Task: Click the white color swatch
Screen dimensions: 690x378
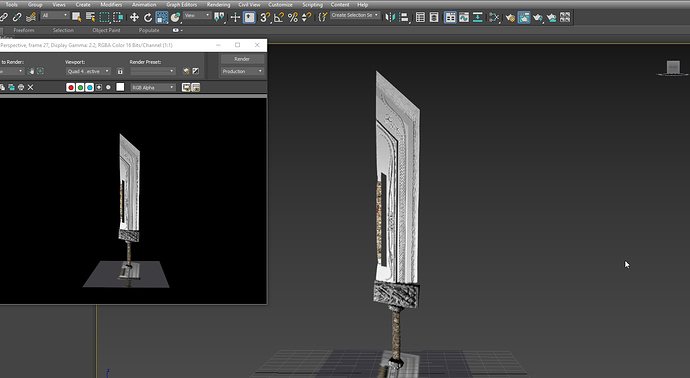Action: (x=120, y=87)
